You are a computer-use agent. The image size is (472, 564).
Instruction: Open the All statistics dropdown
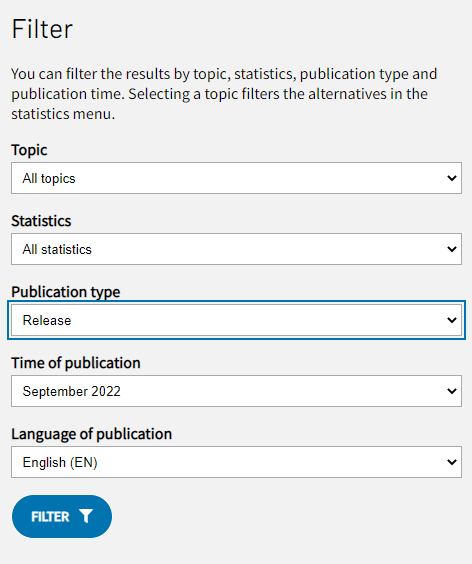coord(236,249)
